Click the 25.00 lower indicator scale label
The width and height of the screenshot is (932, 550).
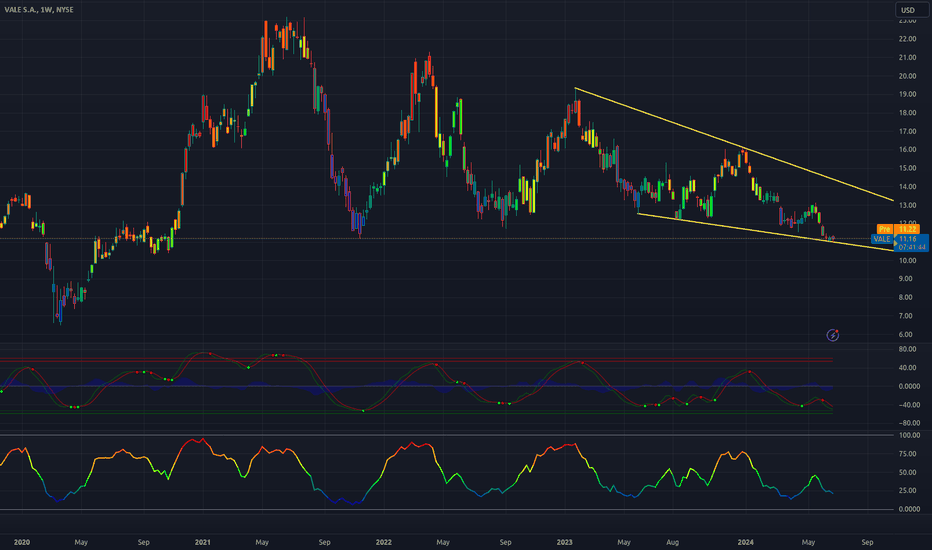pos(908,491)
